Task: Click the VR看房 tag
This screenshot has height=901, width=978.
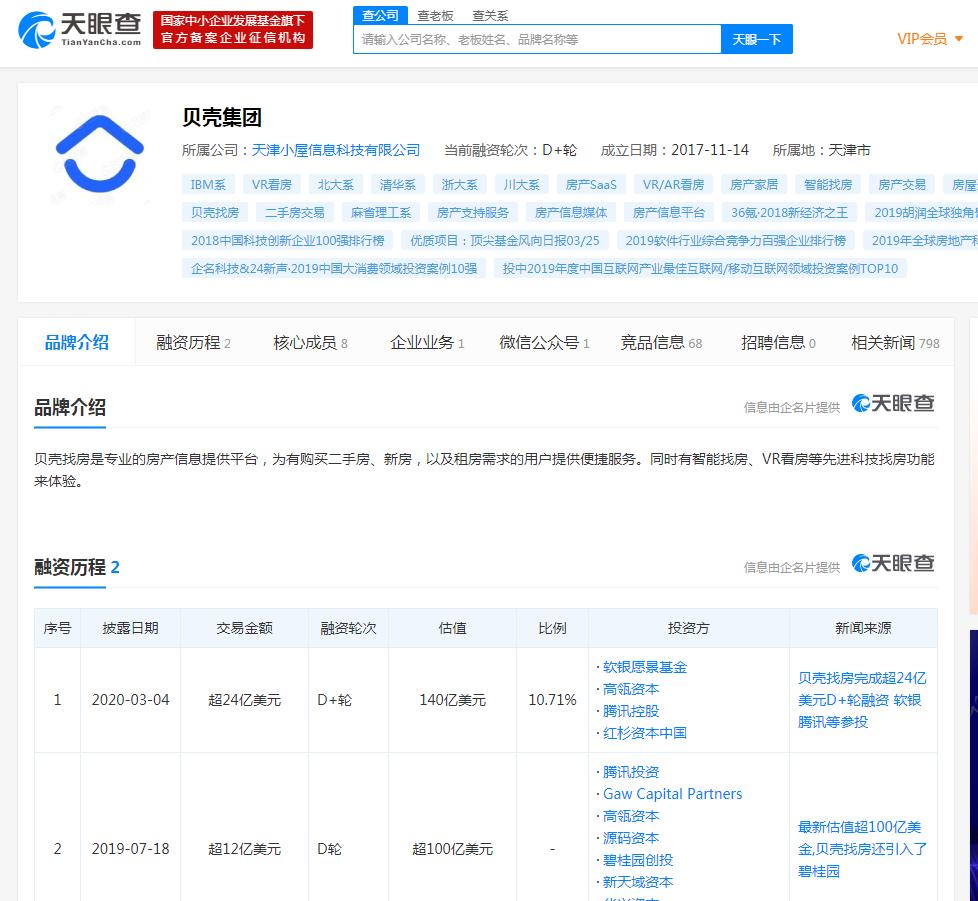Action: coord(271,185)
